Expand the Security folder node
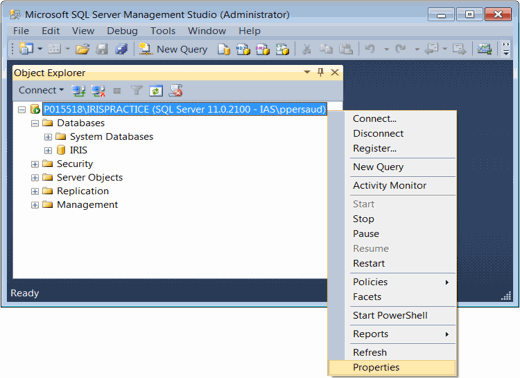 point(35,164)
